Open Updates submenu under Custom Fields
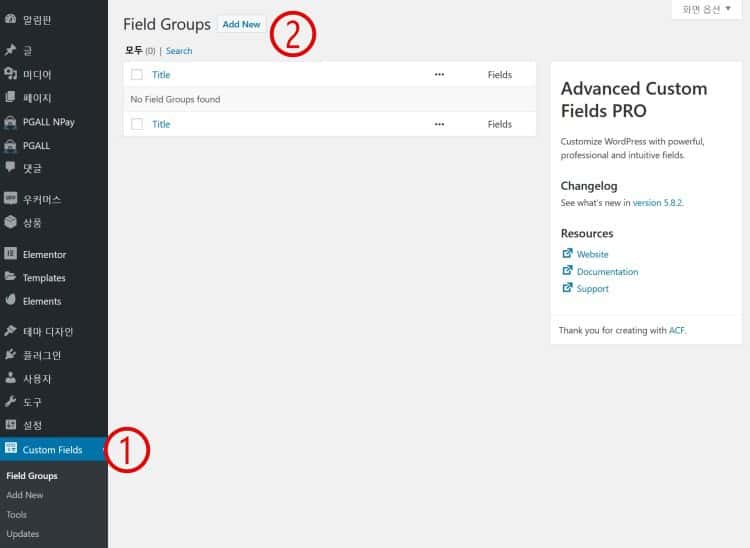Image resolution: width=750 pixels, height=548 pixels. pos(22,533)
